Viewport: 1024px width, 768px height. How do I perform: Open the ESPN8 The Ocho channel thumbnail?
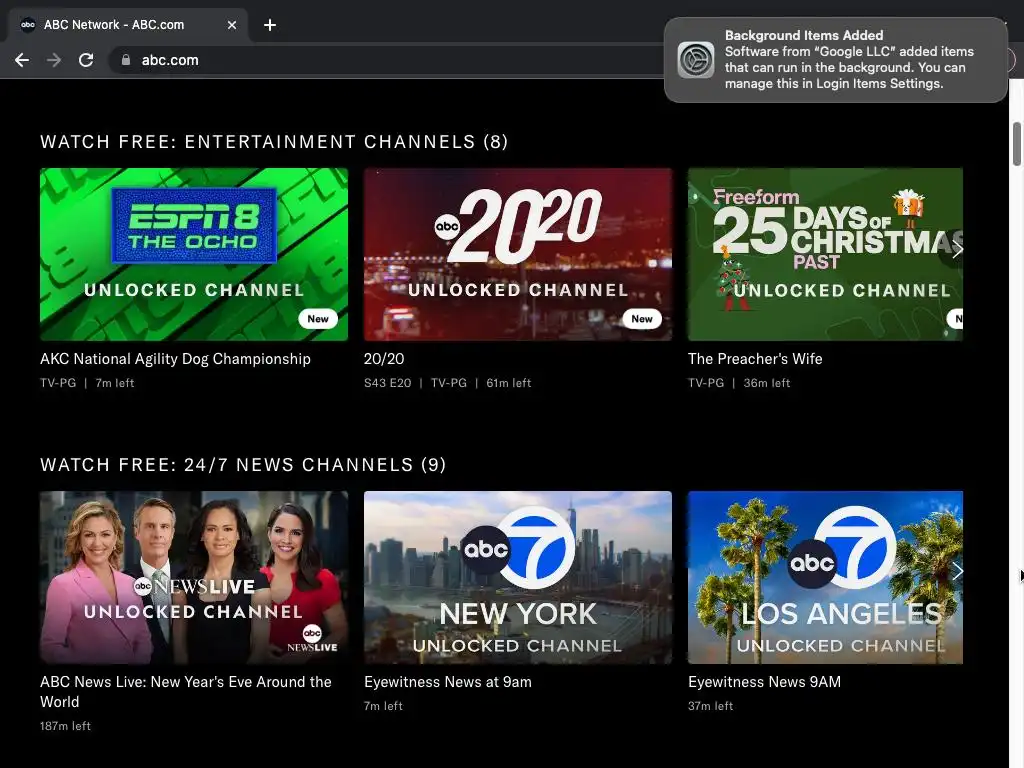(194, 254)
